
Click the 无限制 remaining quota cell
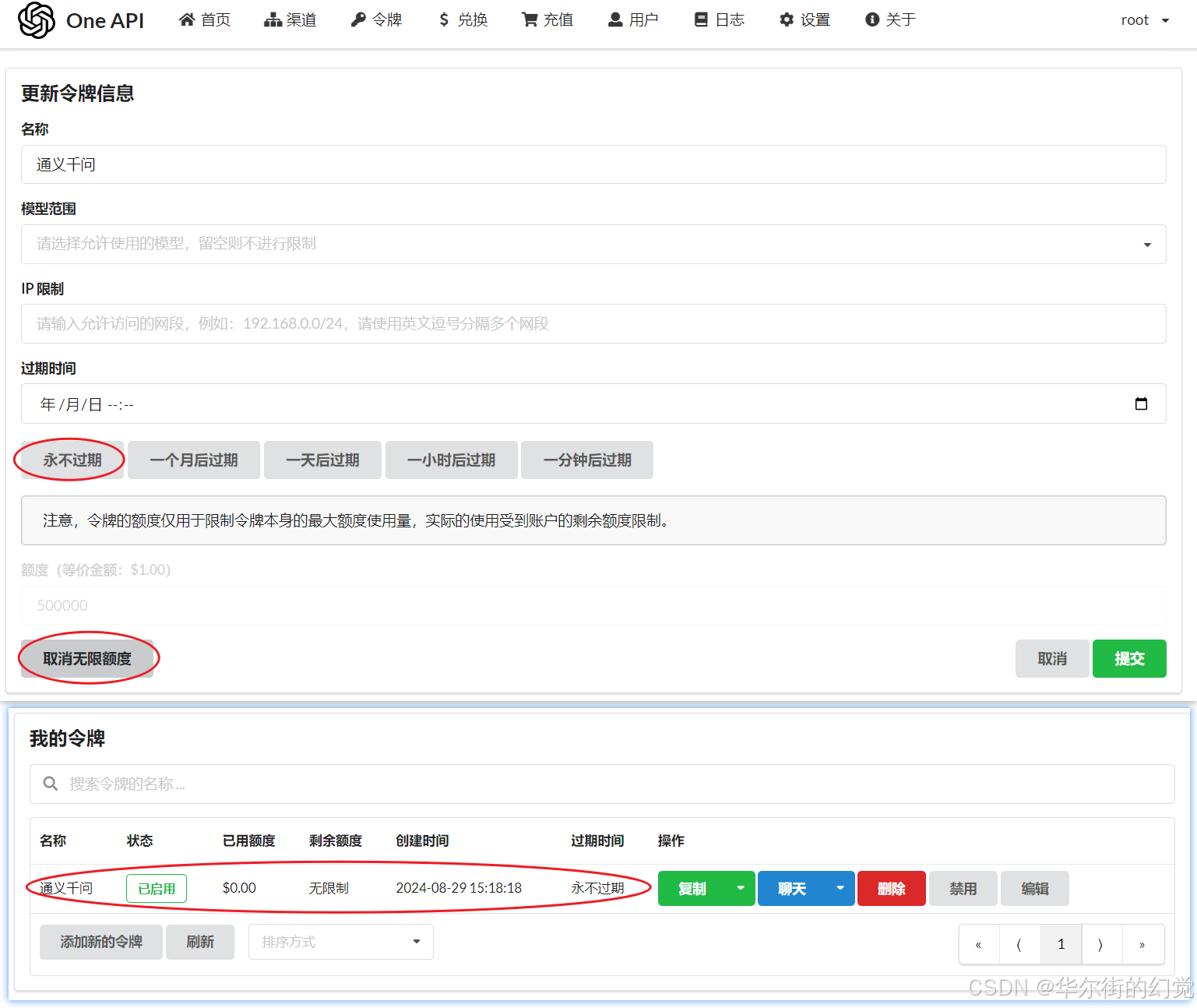(329, 888)
